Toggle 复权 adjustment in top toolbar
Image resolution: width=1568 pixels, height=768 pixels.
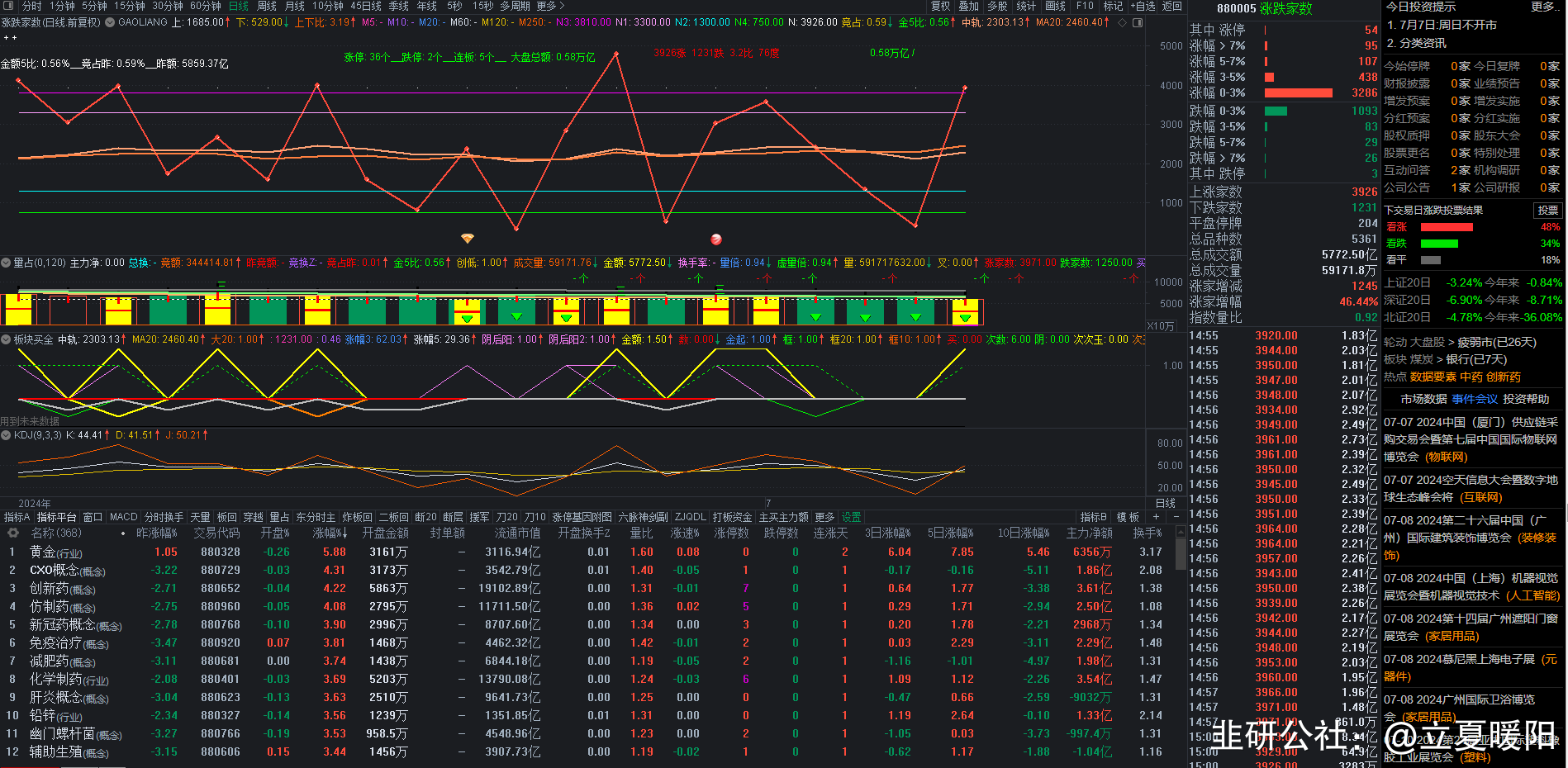point(941,6)
